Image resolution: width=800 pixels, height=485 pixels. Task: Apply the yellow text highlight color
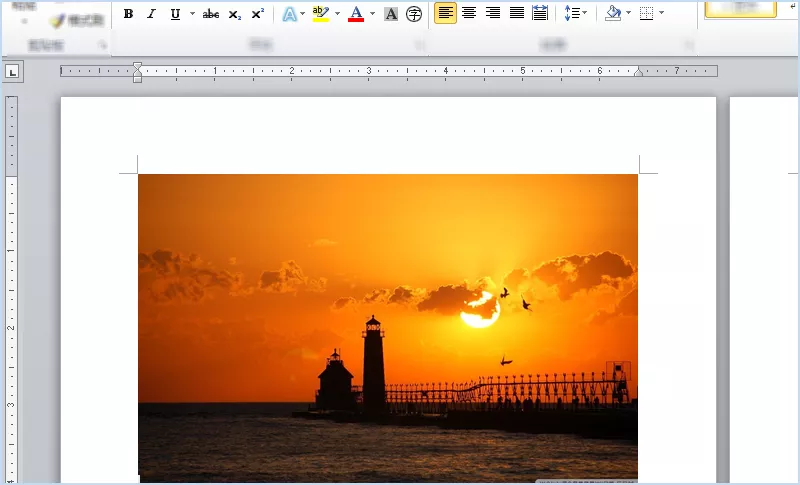(x=320, y=14)
